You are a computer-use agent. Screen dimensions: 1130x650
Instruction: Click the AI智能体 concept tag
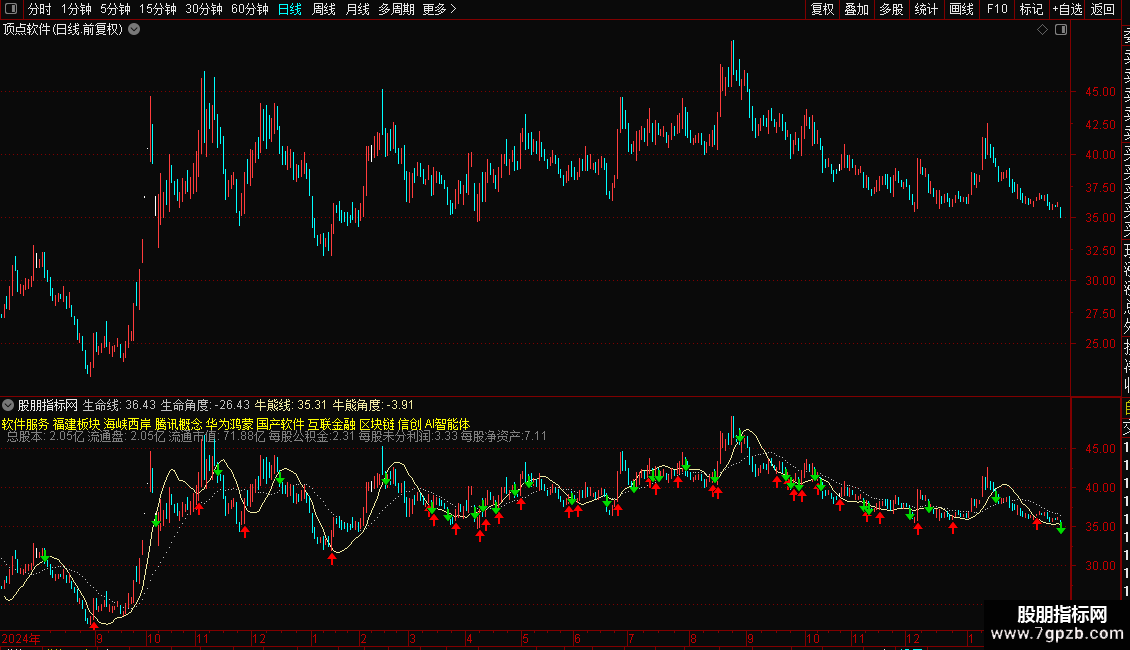click(448, 424)
